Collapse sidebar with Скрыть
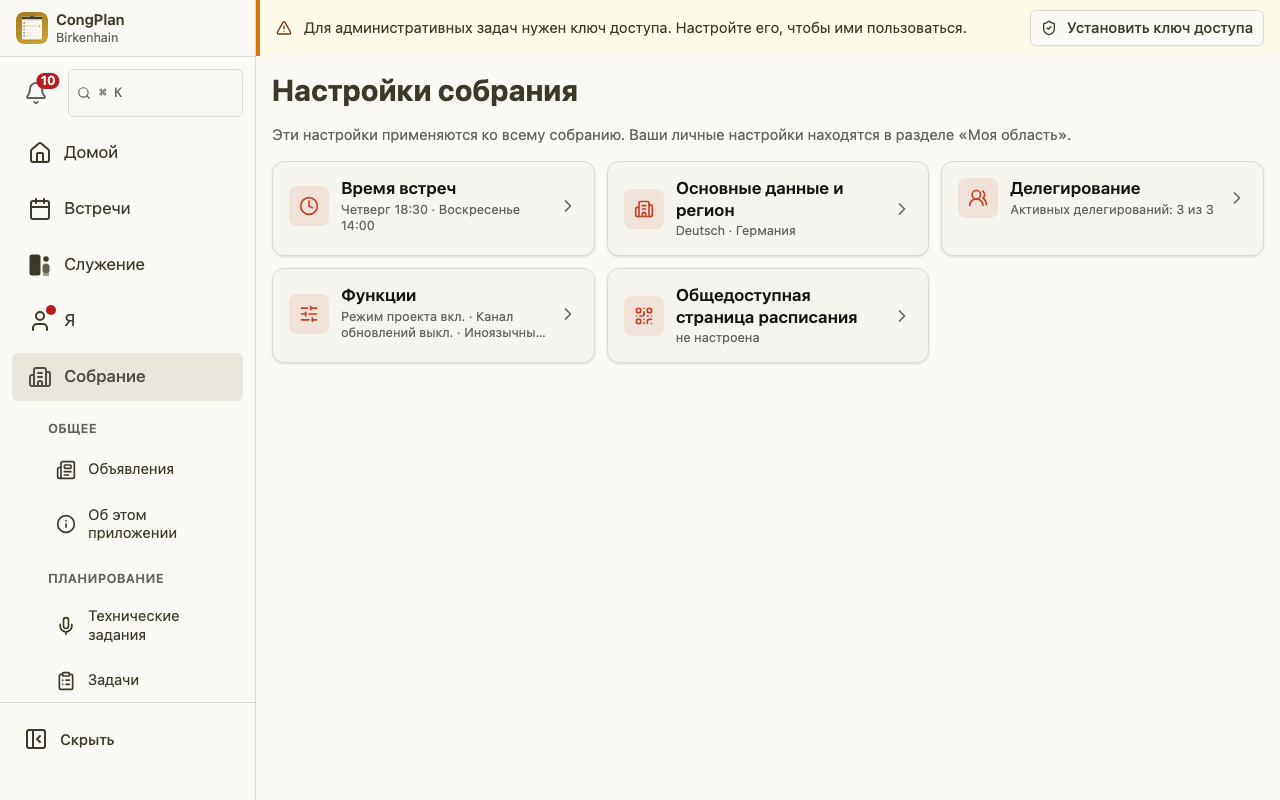Image resolution: width=1280 pixels, height=800 pixels. click(127, 740)
